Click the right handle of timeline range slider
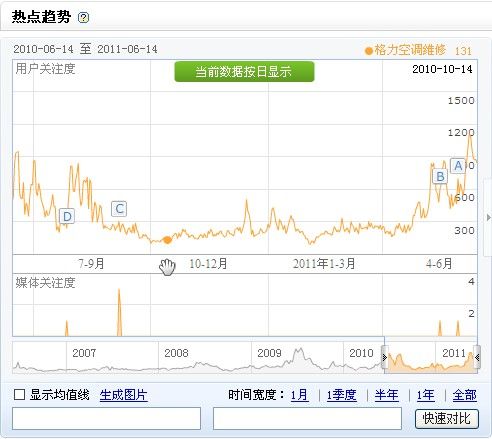Image resolution: width=492 pixels, height=439 pixels. 477,357
